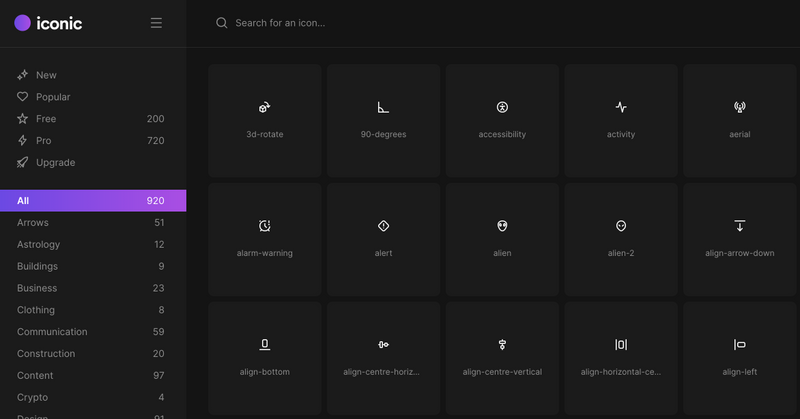Open the accessibility icon card
The height and width of the screenshot is (419, 800).
(502, 120)
